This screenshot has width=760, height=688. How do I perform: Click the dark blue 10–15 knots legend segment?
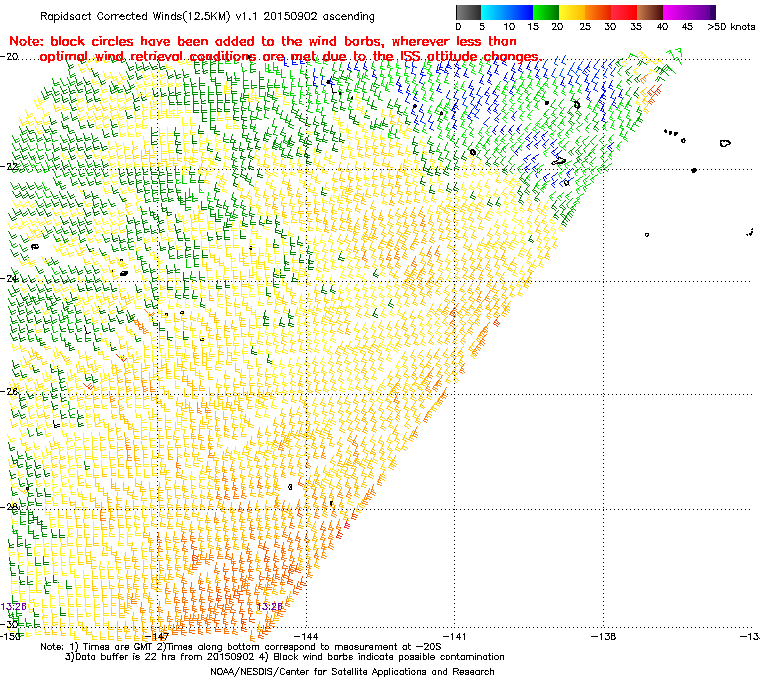point(520,12)
